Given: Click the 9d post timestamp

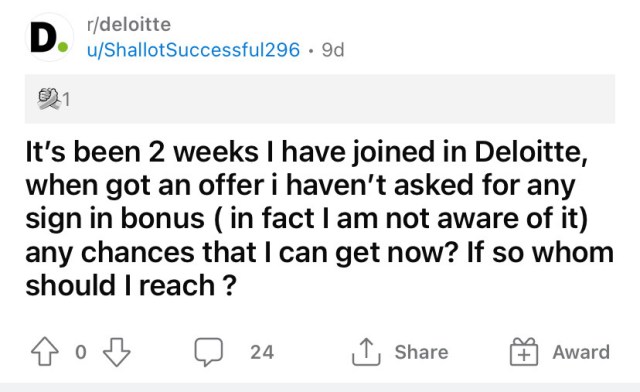Looking at the screenshot, I should [333, 50].
